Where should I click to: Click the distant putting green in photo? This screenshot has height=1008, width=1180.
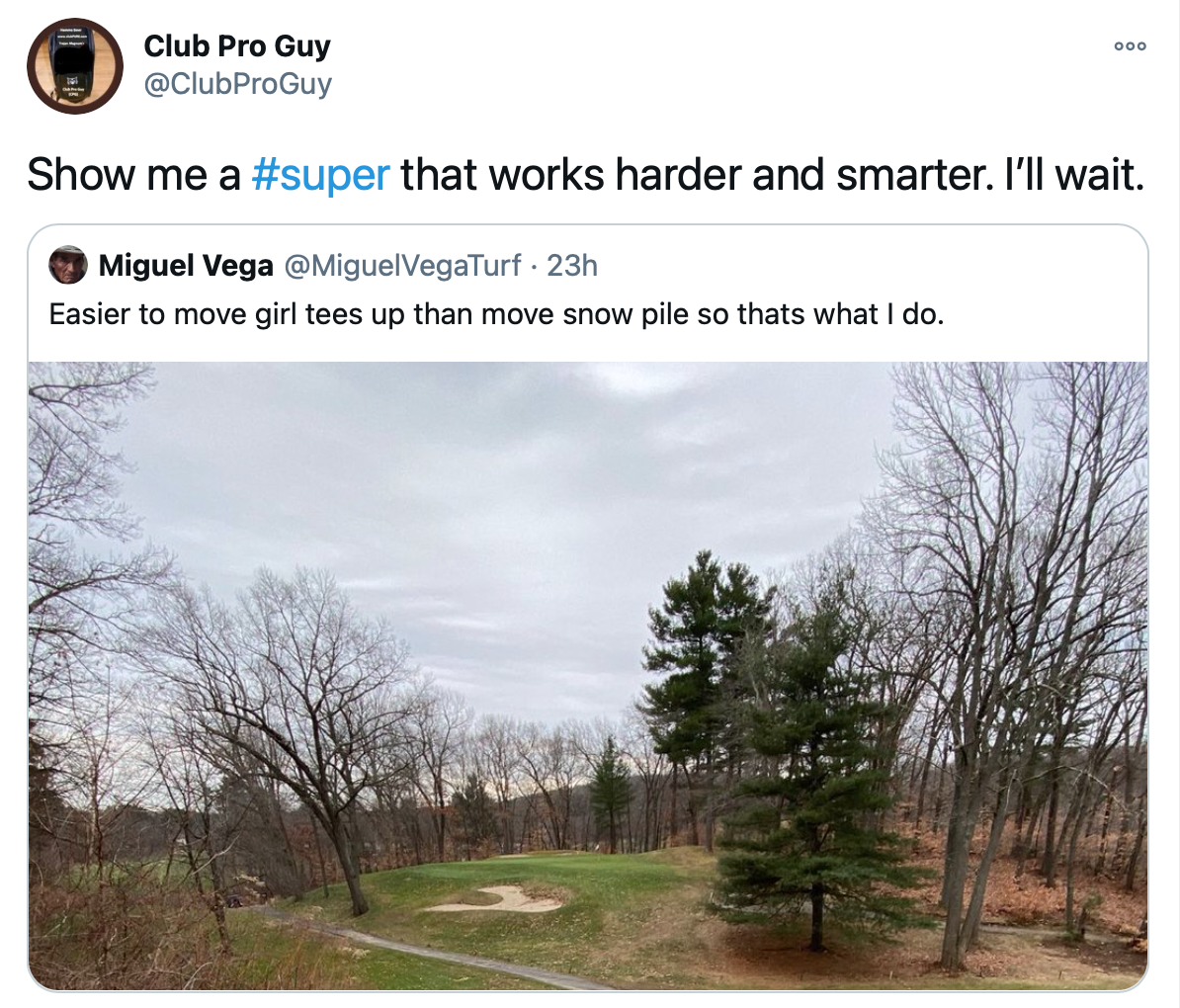pyautogui.click(x=542, y=856)
